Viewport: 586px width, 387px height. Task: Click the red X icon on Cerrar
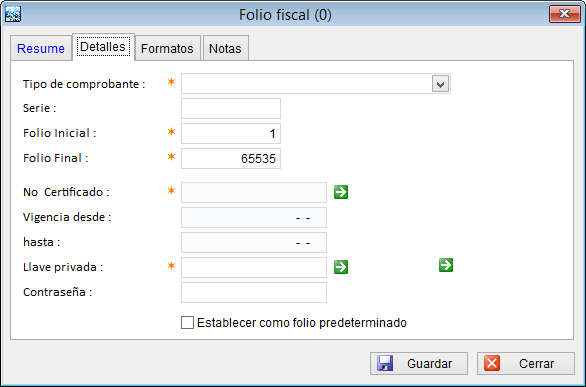492,363
